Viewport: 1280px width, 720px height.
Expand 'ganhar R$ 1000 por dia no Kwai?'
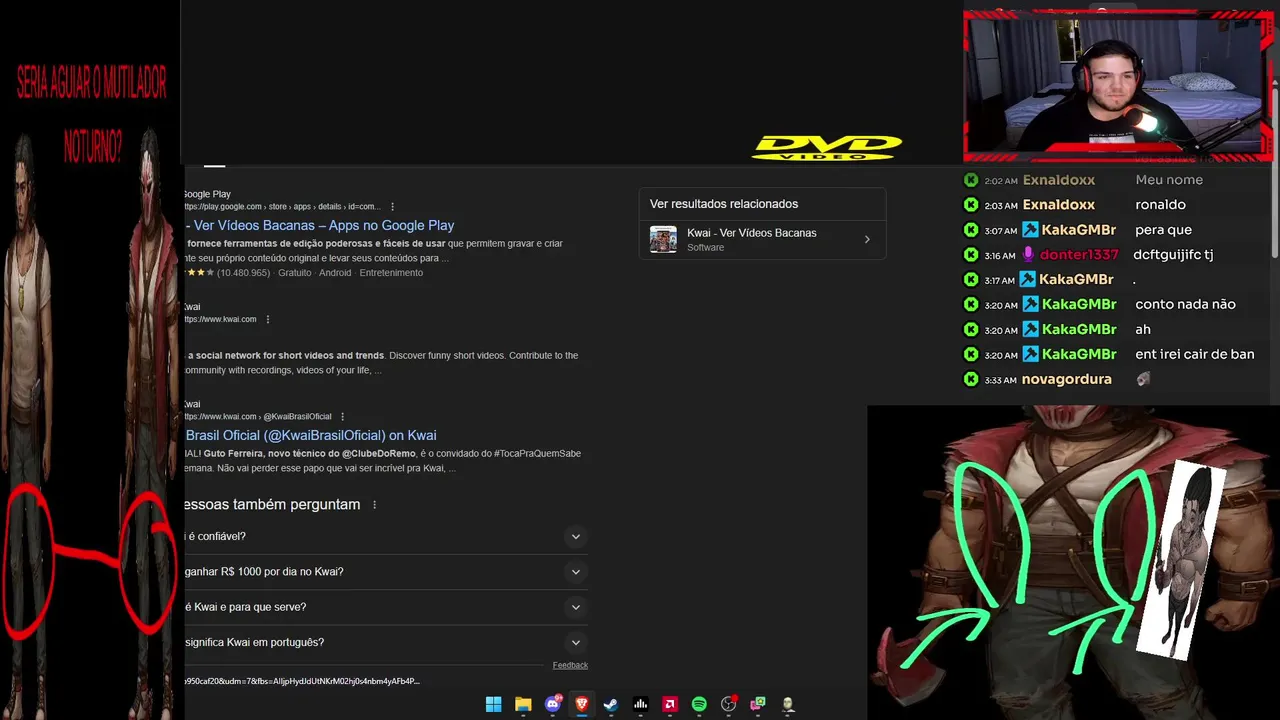tap(575, 572)
